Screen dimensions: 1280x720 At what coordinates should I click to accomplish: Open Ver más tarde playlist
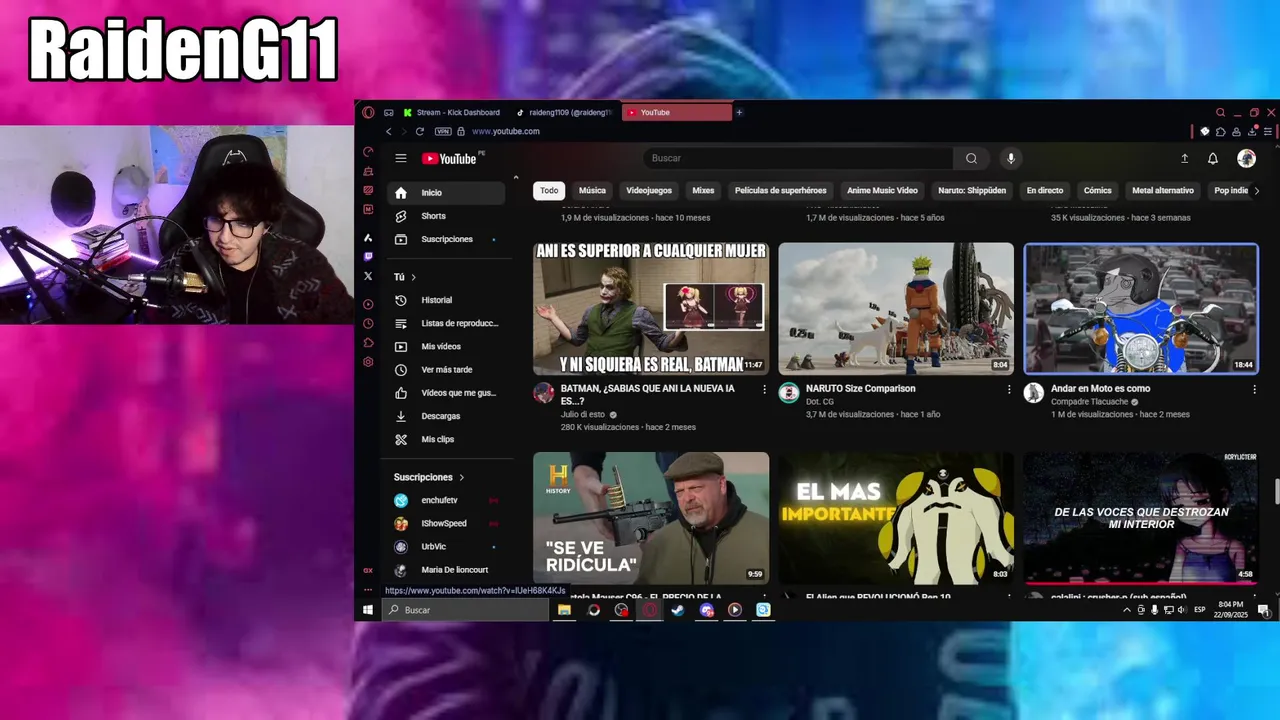point(447,370)
